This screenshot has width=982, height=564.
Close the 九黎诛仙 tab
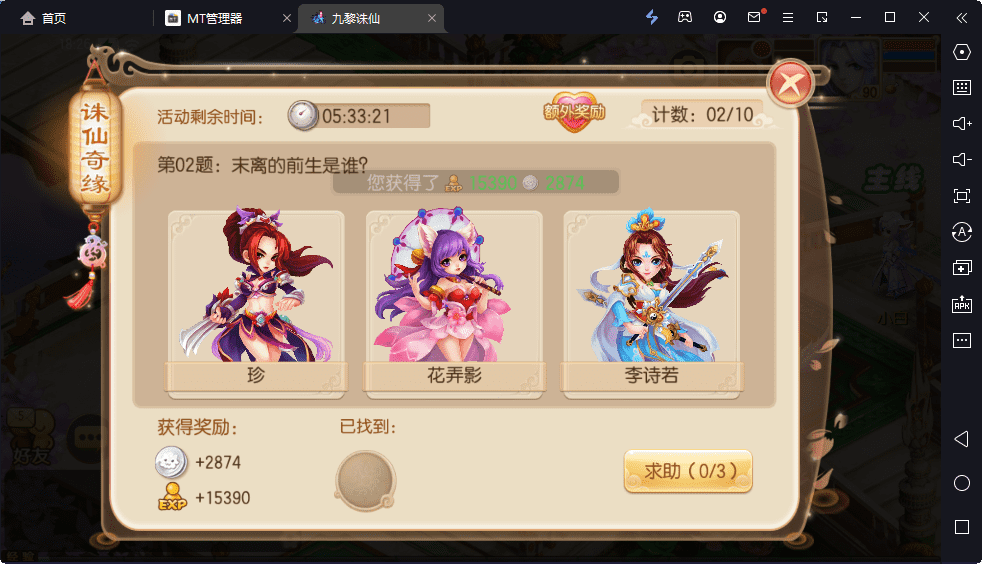pos(432,18)
